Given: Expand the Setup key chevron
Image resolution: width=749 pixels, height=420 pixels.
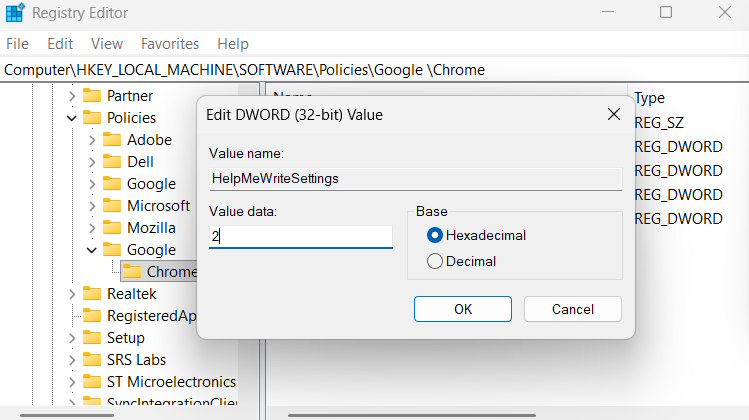Looking at the screenshot, I should (x=72, y=338).
